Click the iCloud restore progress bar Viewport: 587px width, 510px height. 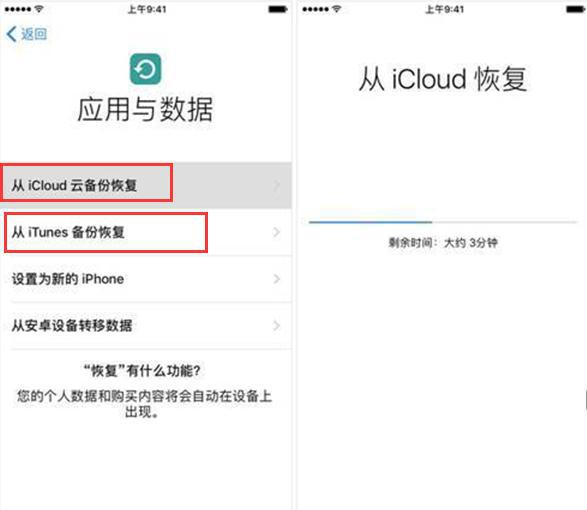pyautogui.click(x=442, y=222)
